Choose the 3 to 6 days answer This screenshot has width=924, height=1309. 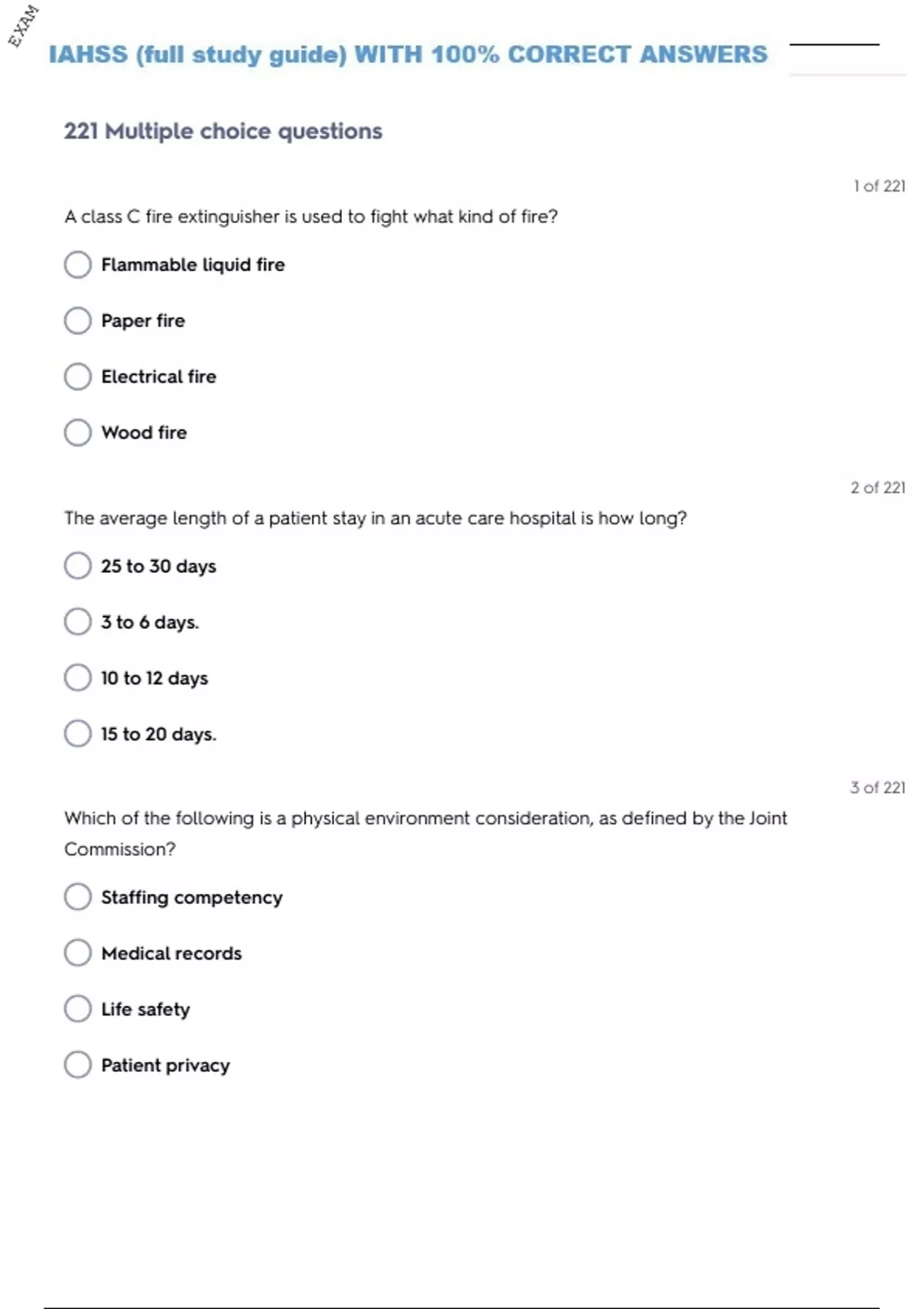[x=78, y=622]
